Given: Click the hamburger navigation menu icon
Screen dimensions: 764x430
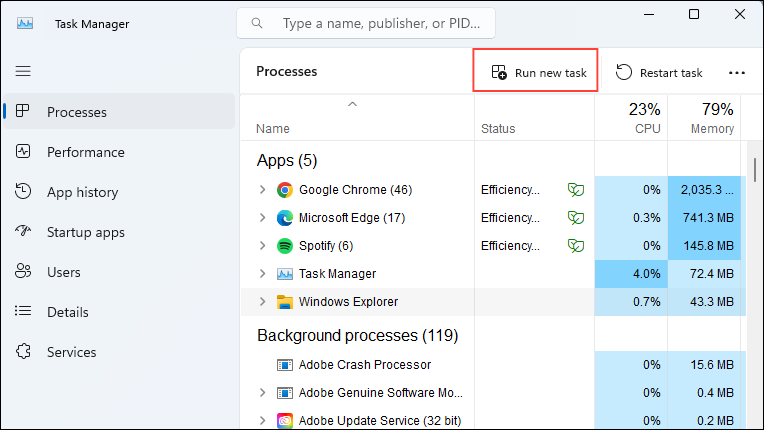Looking at the screenshot, I should (23, 71).
